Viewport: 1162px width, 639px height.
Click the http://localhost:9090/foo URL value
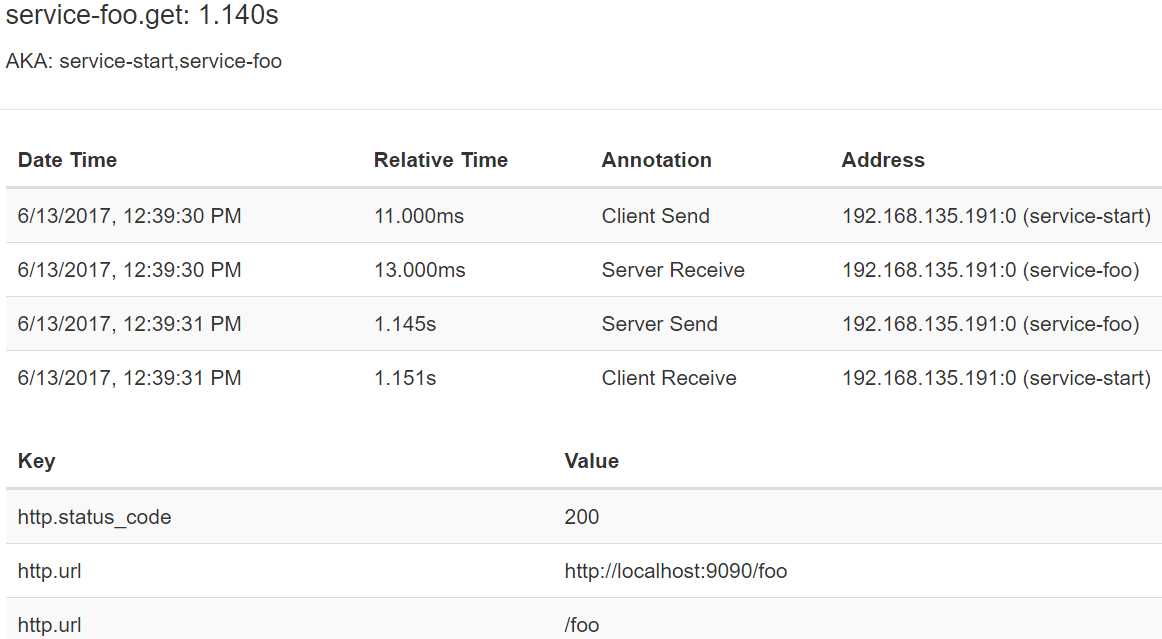[x=676, y=571]
